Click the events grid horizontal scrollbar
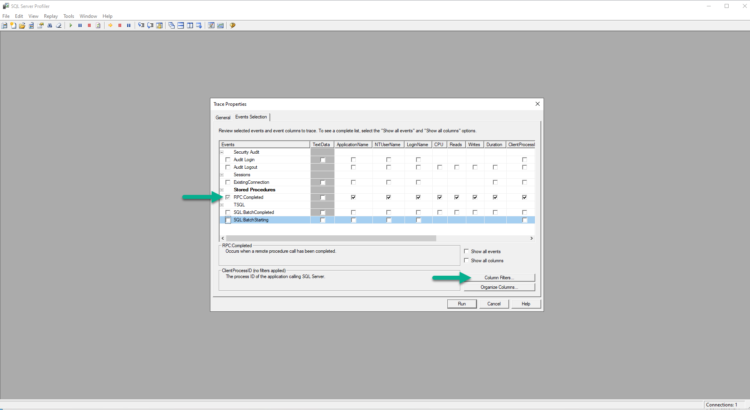750x410 pixels. coord(330,238)
